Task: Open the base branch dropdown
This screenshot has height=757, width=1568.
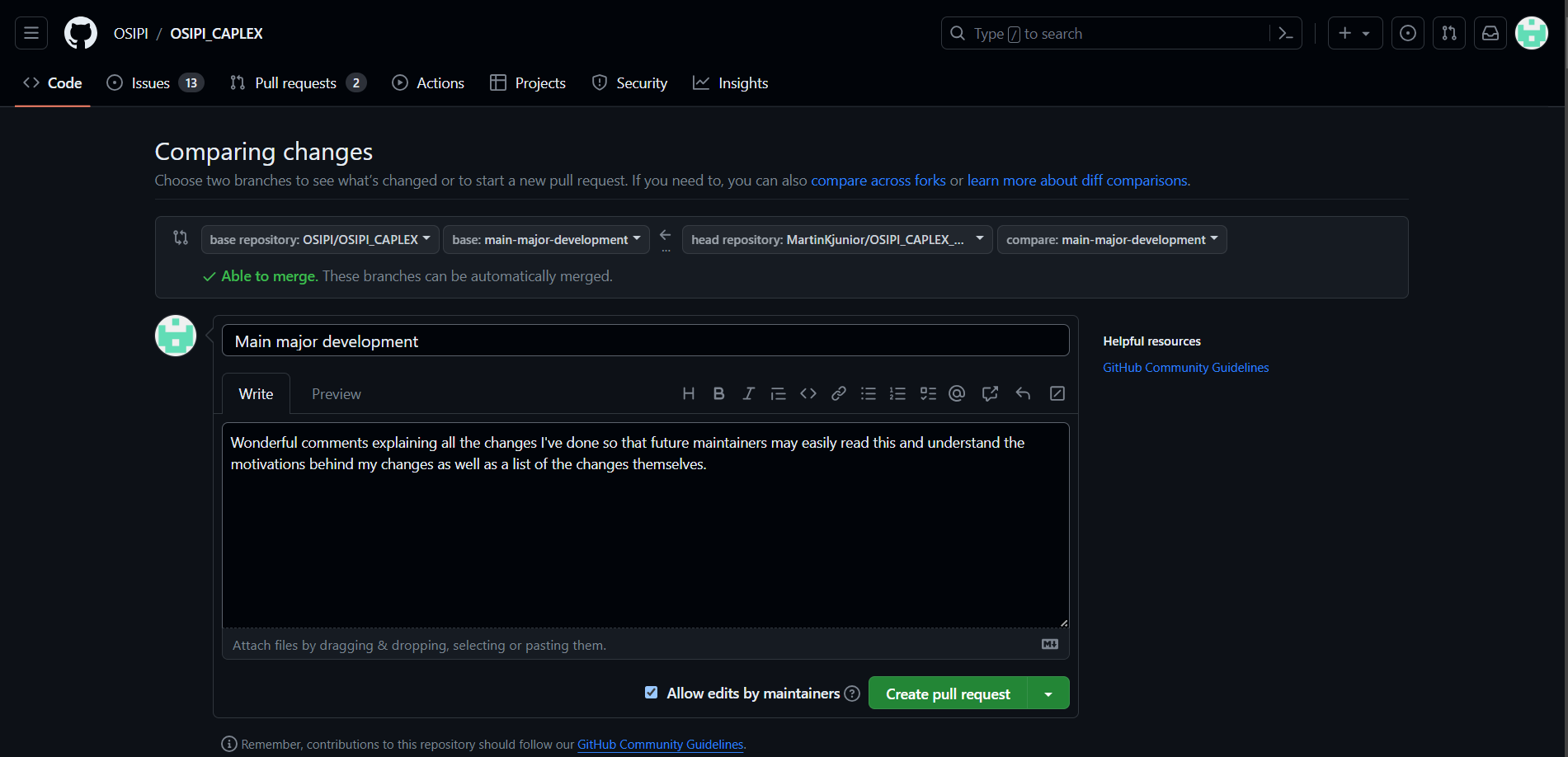Action: (x=545, y=239)
